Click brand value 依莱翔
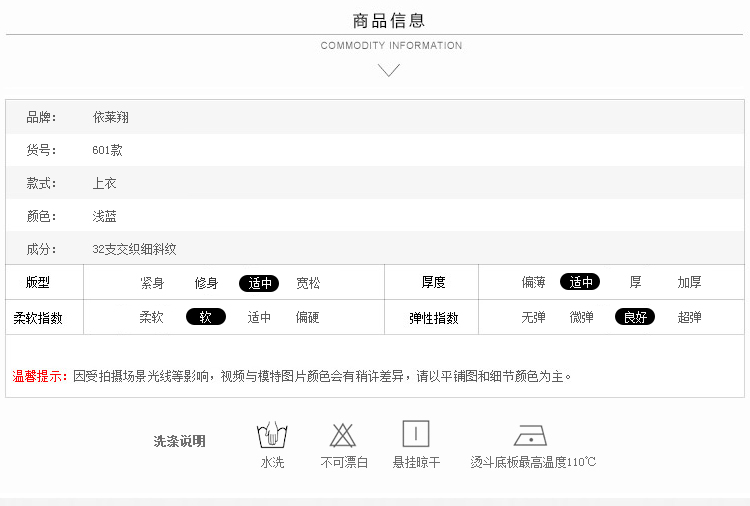750x506 pixels. tap(110, 117)
